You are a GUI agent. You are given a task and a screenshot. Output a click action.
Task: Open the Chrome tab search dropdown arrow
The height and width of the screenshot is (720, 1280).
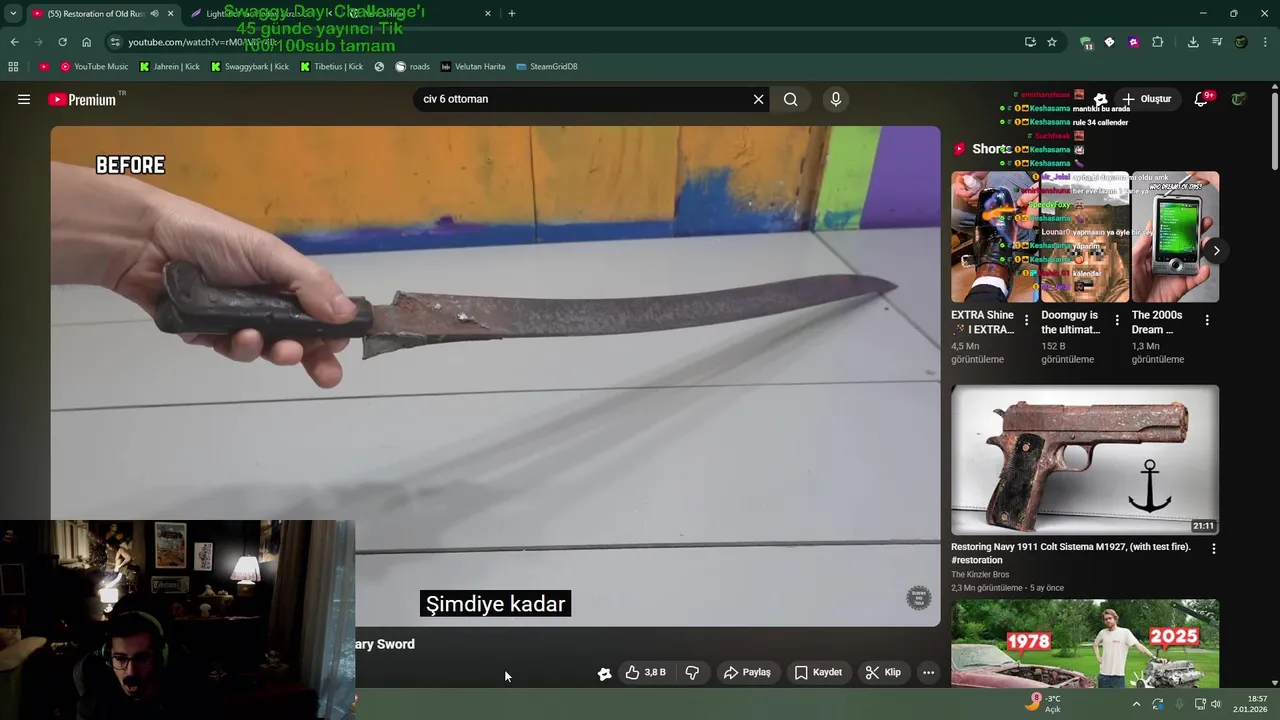click(13, 13)
